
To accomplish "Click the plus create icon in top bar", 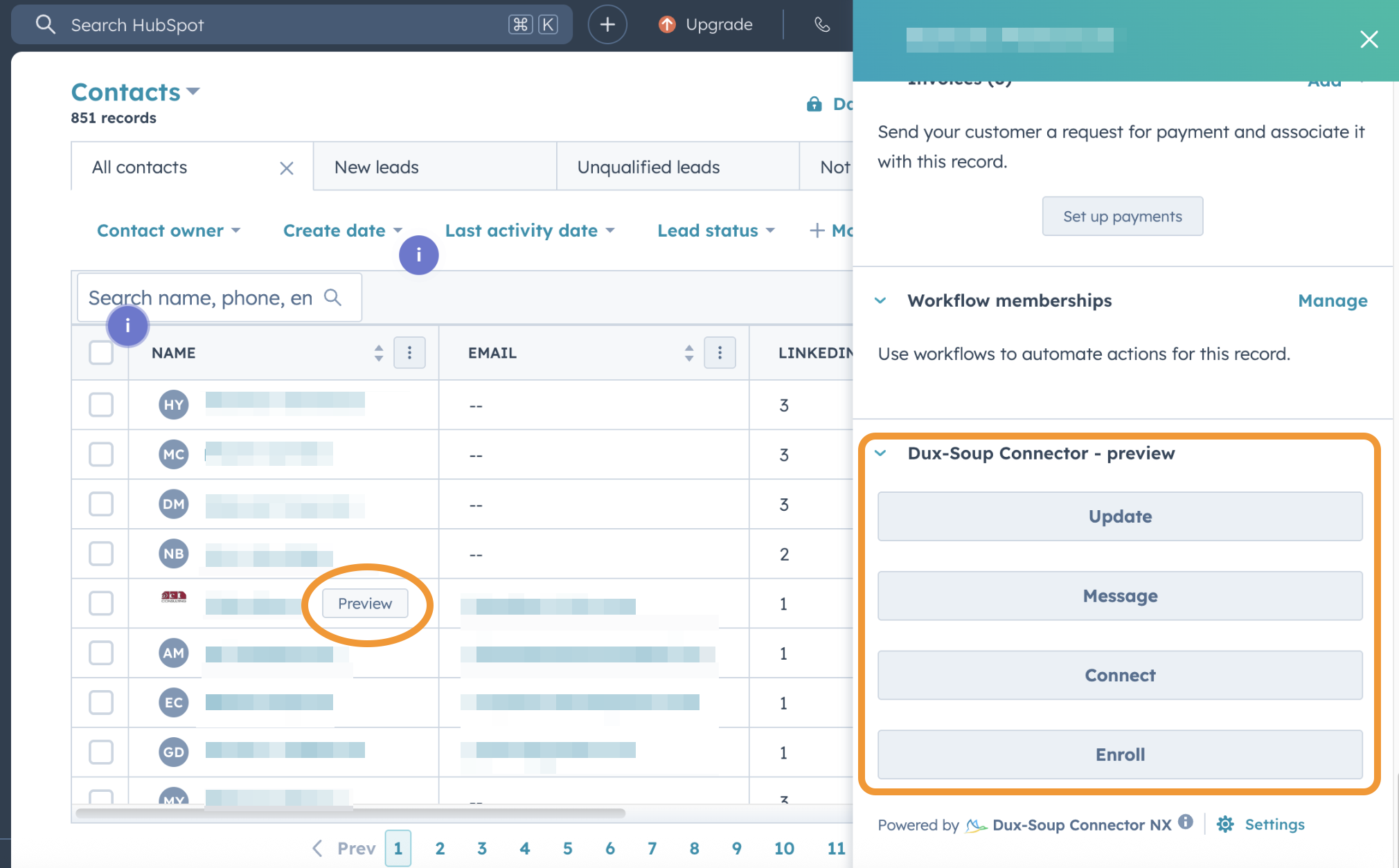I will pos(607,25).
